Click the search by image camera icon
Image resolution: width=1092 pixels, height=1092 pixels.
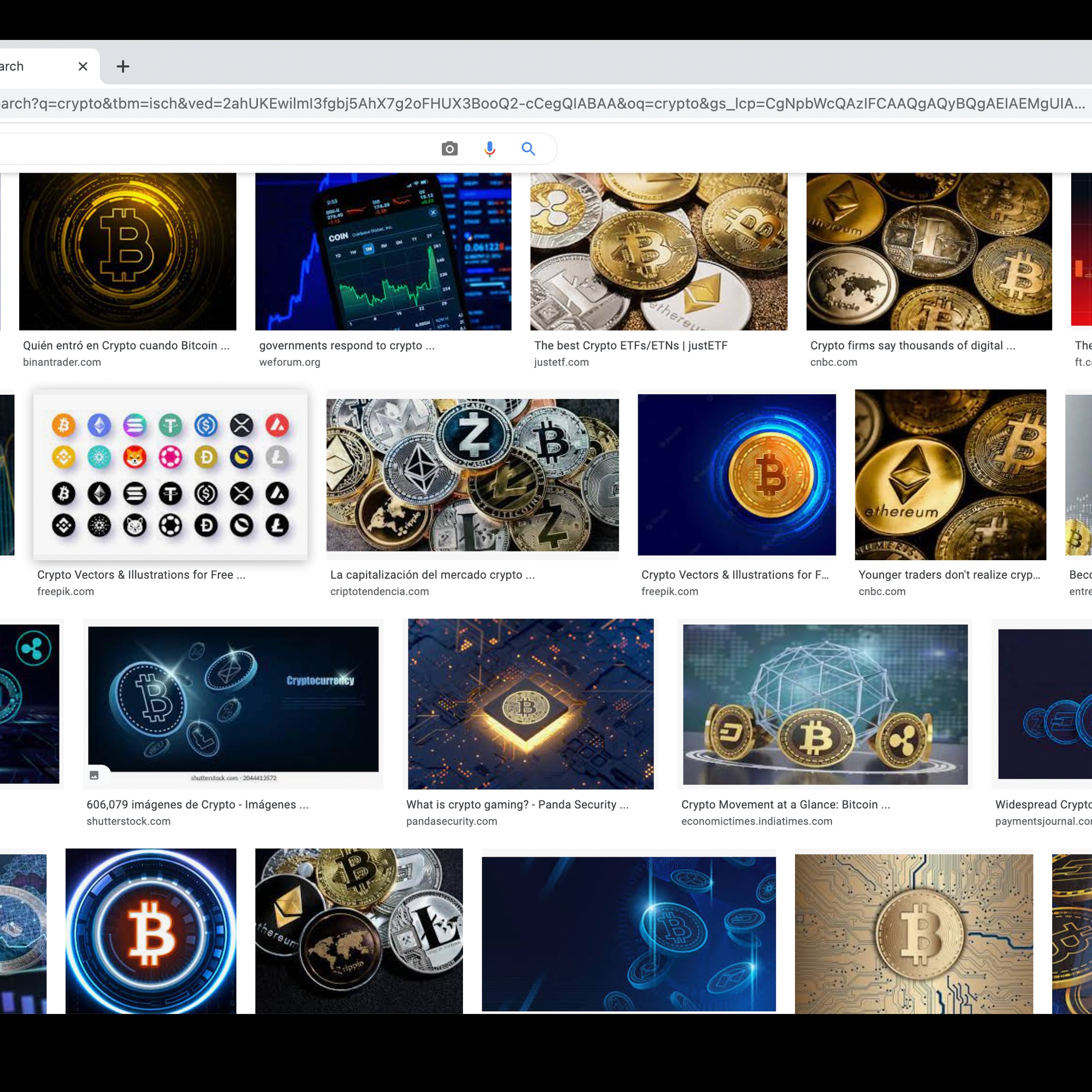(449, 149)
